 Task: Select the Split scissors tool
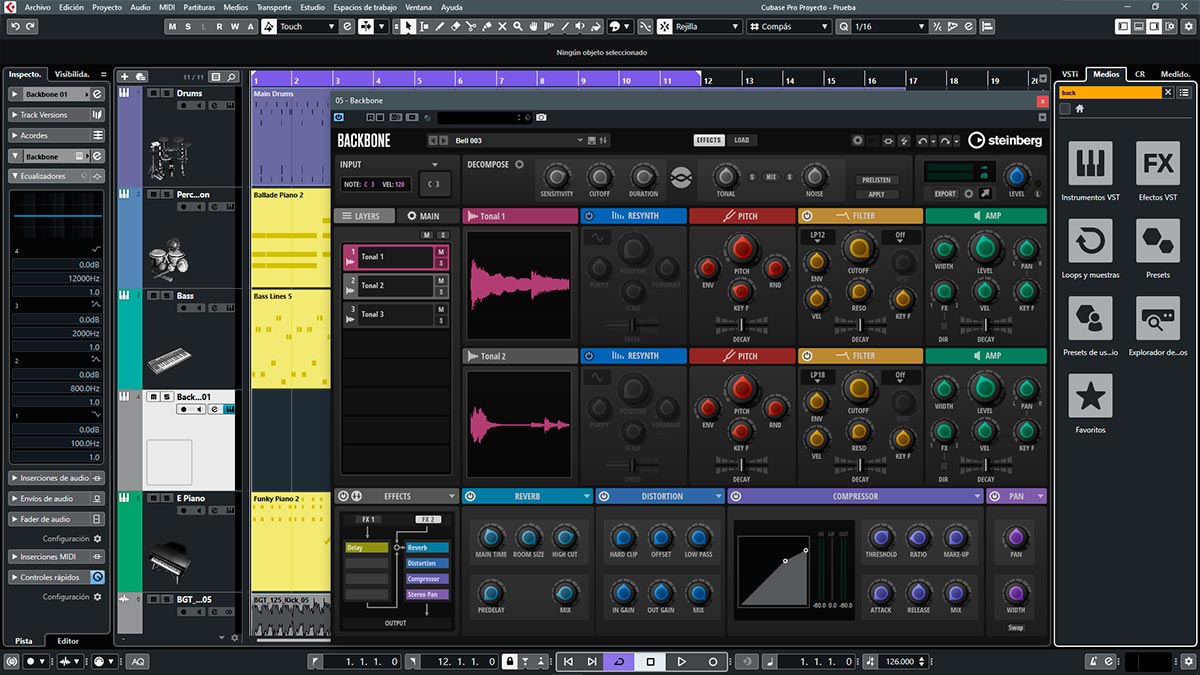coord(471,27)
